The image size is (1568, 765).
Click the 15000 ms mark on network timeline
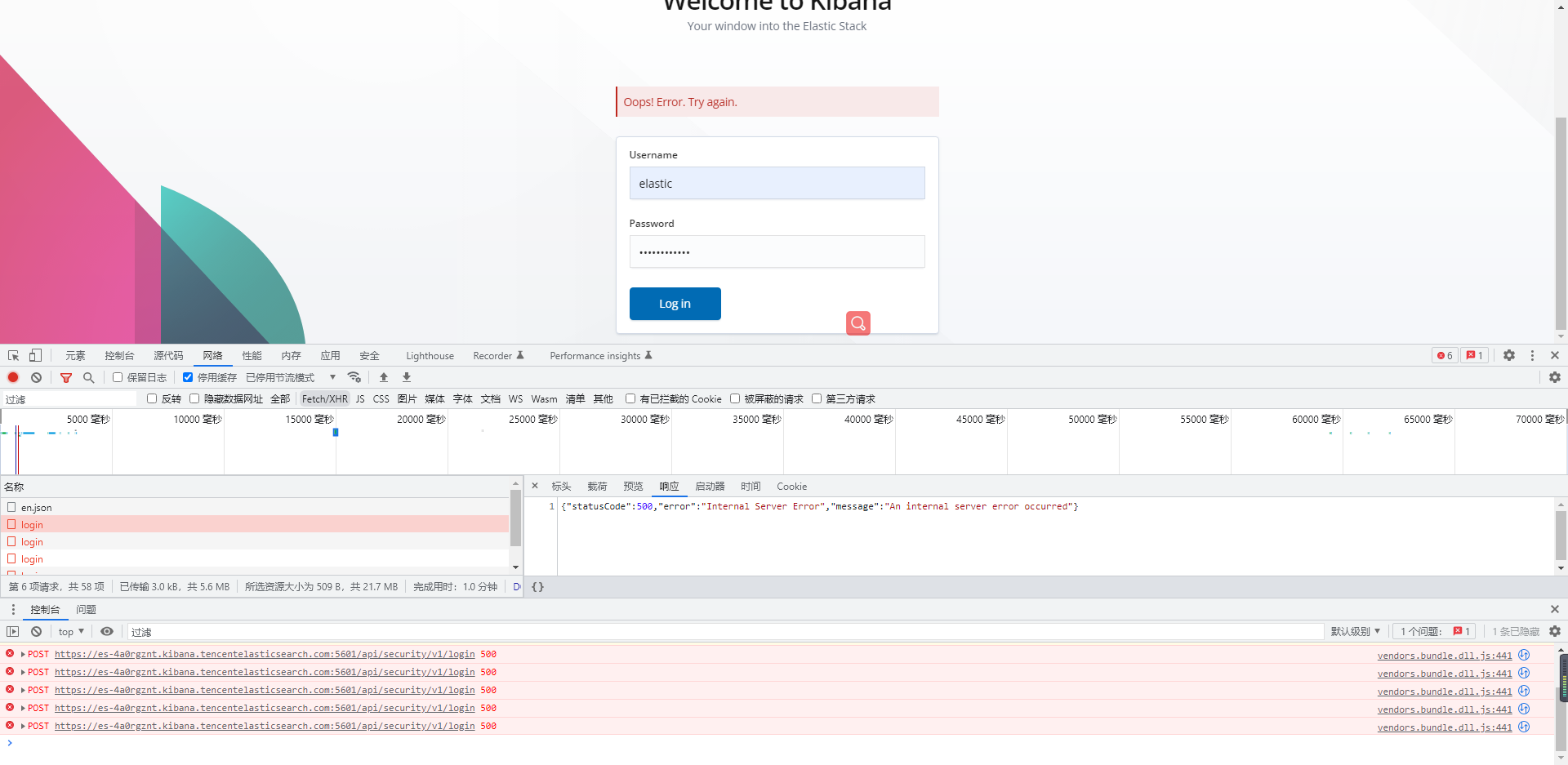point(309,419)
